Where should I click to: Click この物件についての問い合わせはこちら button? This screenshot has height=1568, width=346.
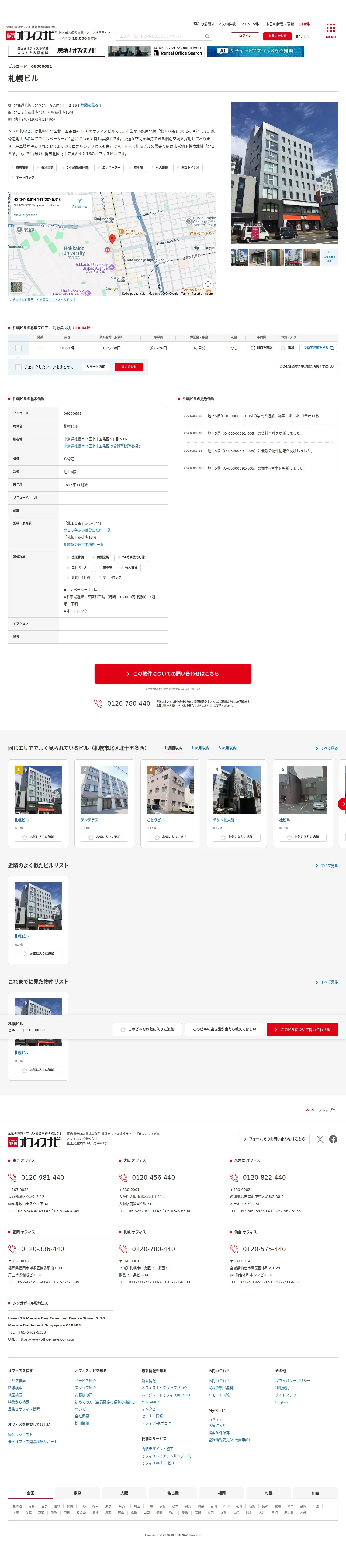[x=173, y=674]
